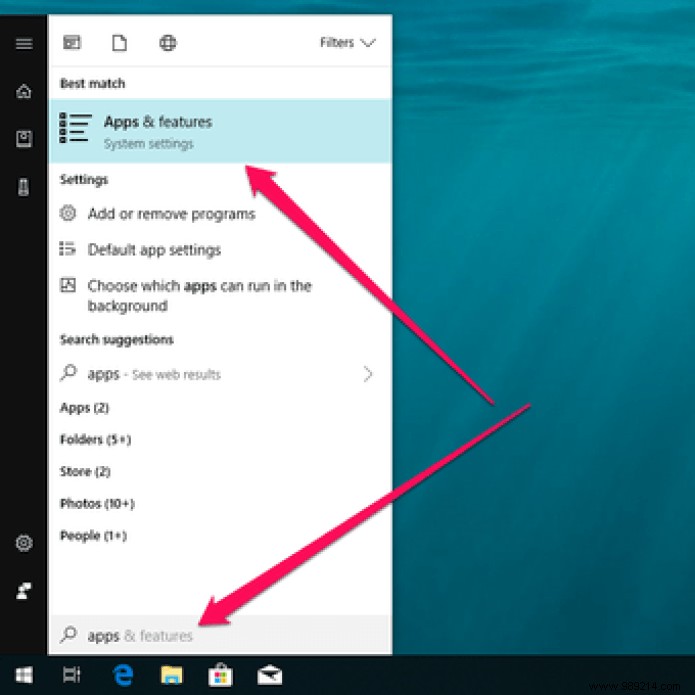695x695 pixels.
Task: Click icon beside Default app settings
Action: pos(67,249)
